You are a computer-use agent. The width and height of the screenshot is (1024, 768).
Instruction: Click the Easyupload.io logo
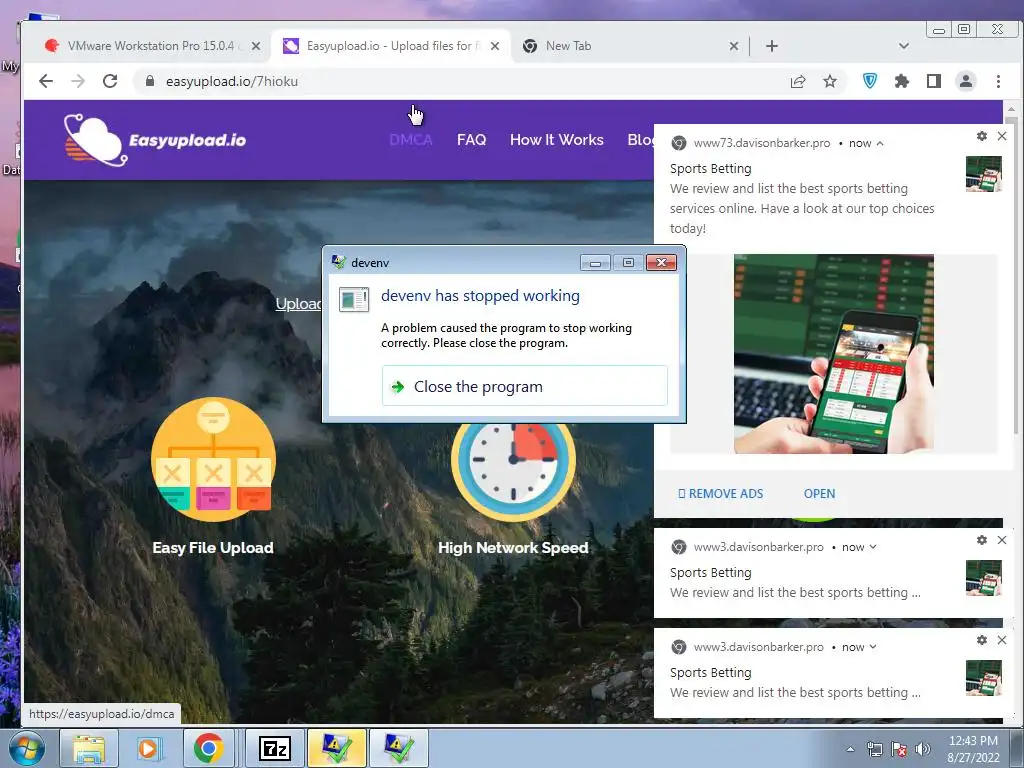point(155,140)
